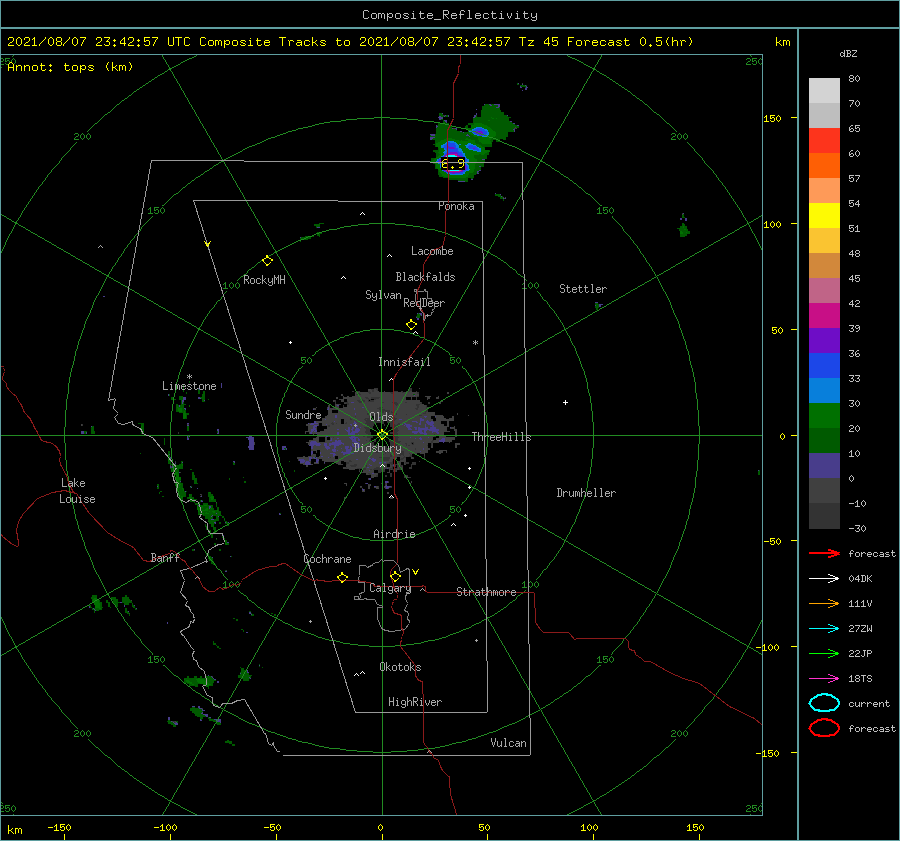900x841 pixels.
Task: Click the dBZ legend heading
Action: pyautogui.click(x=848, y=54)
